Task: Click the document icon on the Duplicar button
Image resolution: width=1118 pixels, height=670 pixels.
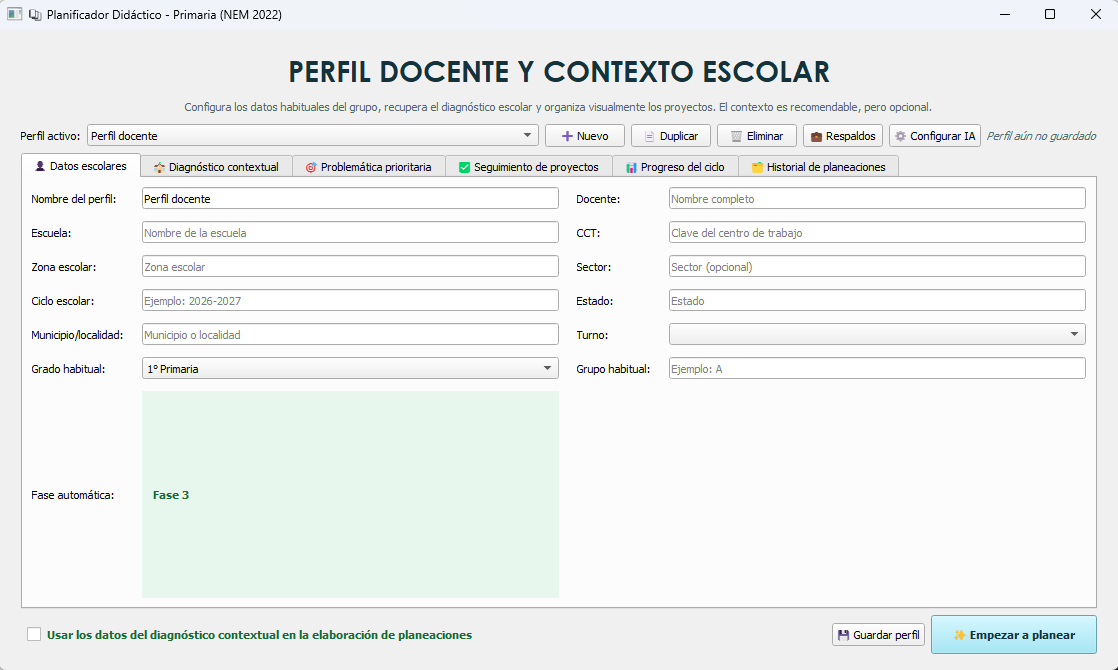Action: [650, 136]
